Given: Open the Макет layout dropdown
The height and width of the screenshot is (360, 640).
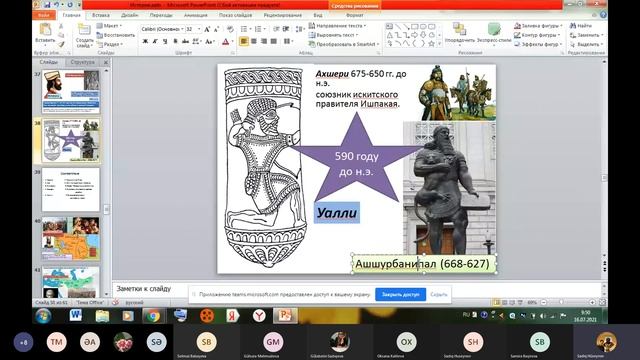Looking at the screenshot, I should pyautogui.click(x=109, y=26).
